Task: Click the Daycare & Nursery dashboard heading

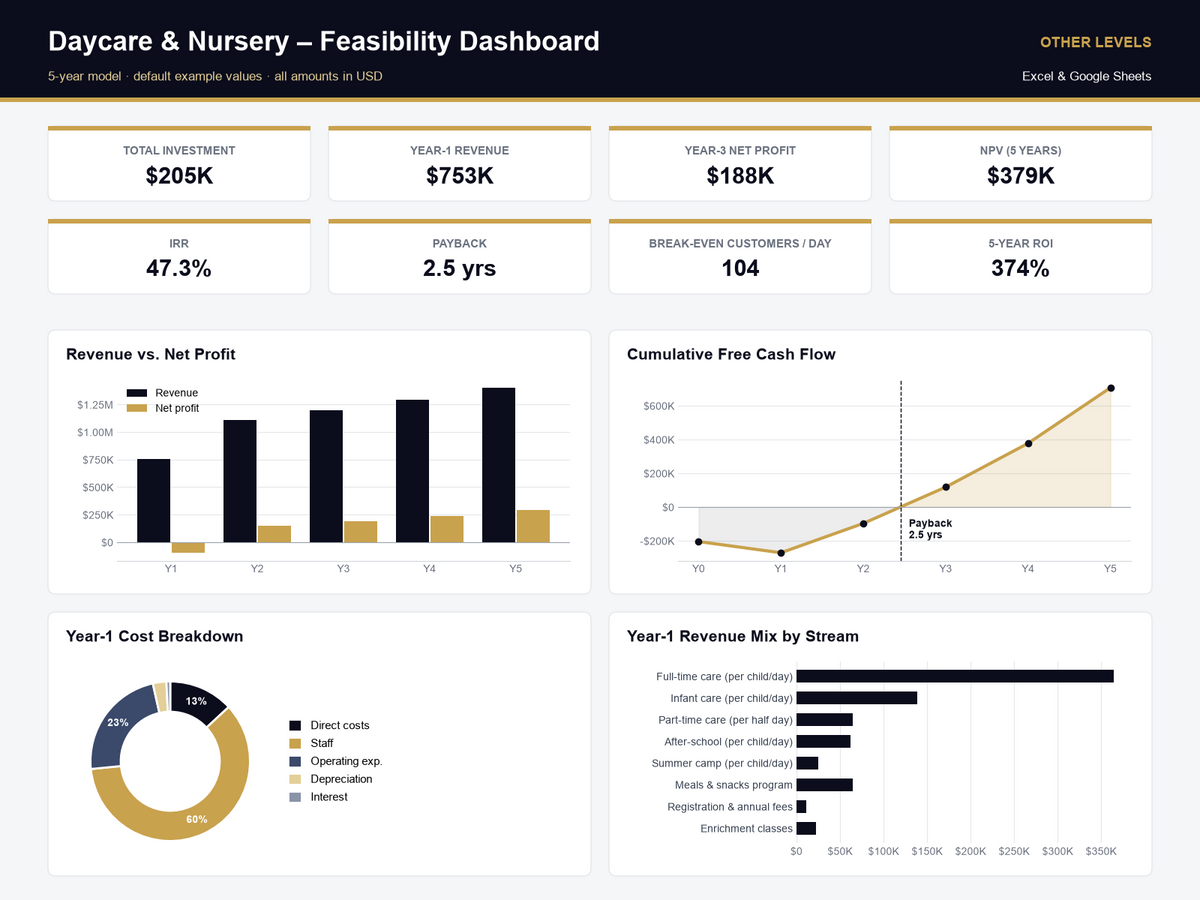Action: [x=324, y=41]
